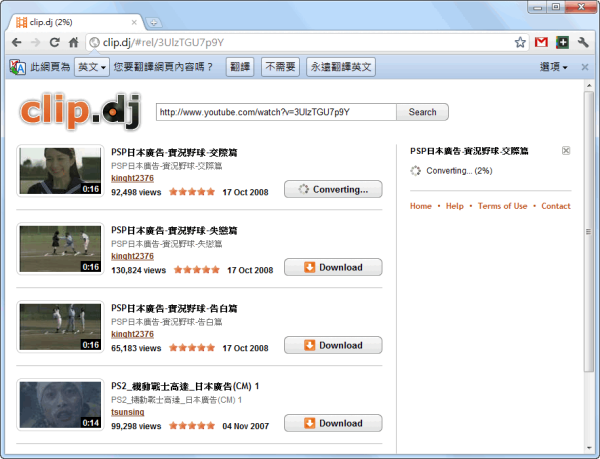600x459 pixels.
Task: Click the page vertical scrollbar thumb
Action: (x=589, y=231)
